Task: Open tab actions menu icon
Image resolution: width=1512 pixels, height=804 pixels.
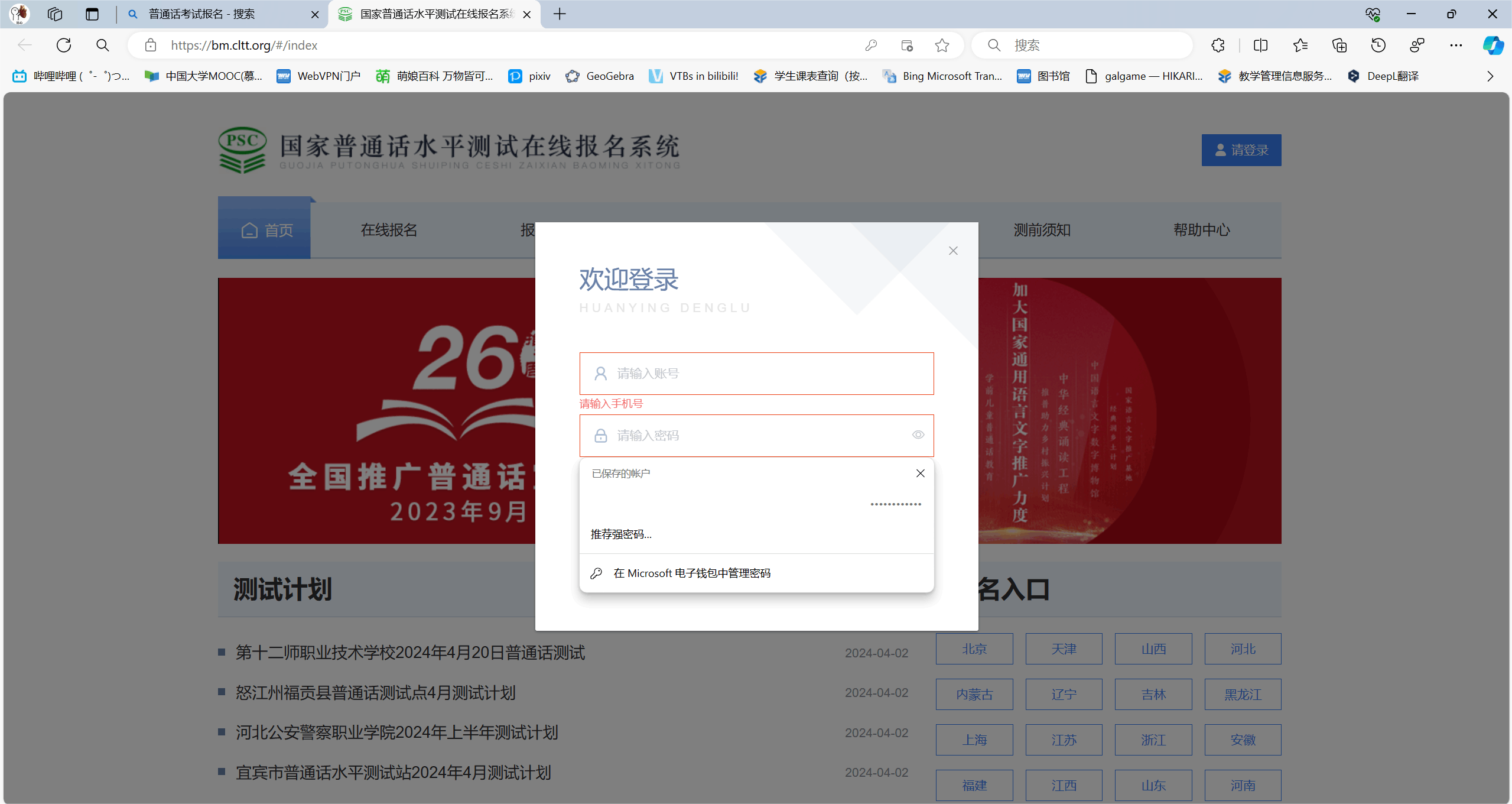Action: pyautogui.click(x=92, y=14)
